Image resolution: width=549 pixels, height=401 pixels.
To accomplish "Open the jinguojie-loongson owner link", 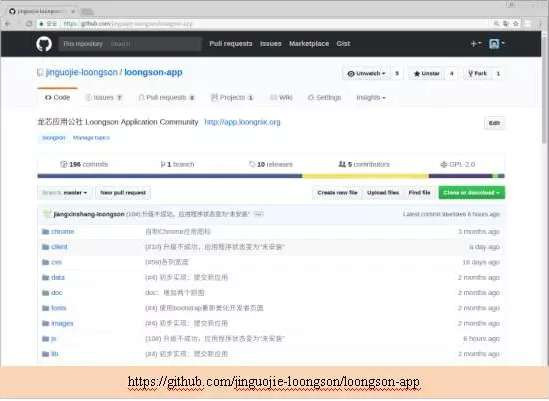I will click(82, 72).
